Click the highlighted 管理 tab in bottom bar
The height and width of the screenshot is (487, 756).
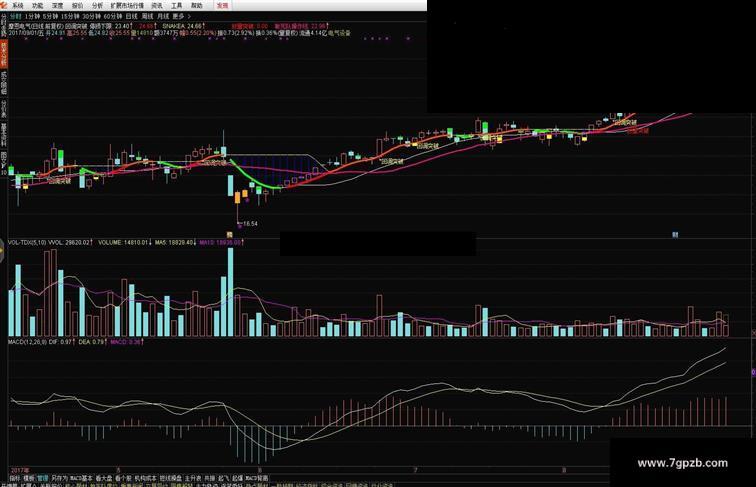click(x=43, y=478)
